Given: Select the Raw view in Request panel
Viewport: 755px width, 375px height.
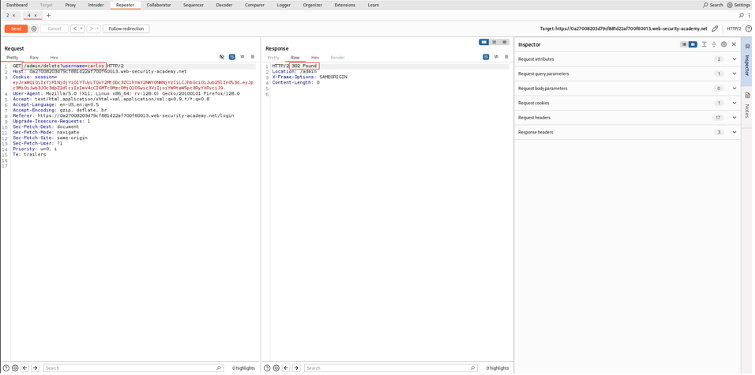Looking at the screenshot, I should [x=34, y=57].
